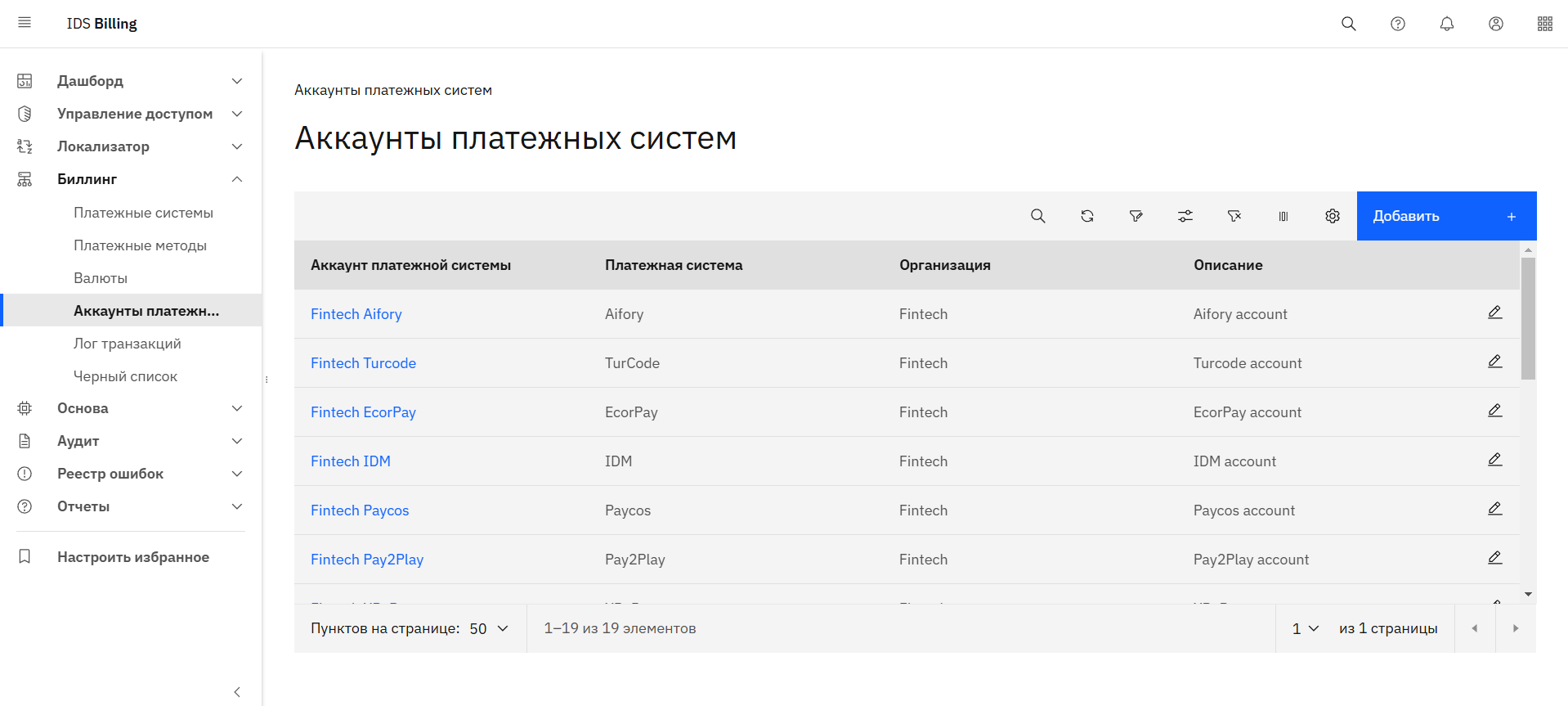This screenshot has height=706, width=1568.
Task: Click the table search magnifier icon
Action: pyautogui.click(x=1037, y=216)
